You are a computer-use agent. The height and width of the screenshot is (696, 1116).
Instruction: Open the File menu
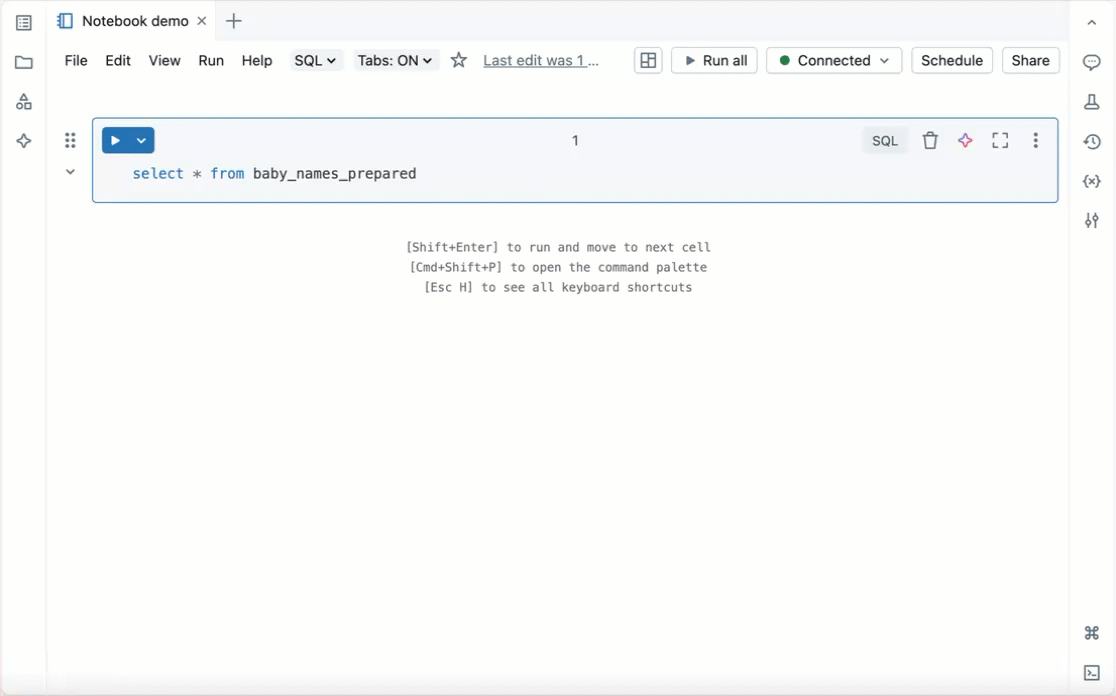point(75,60)
